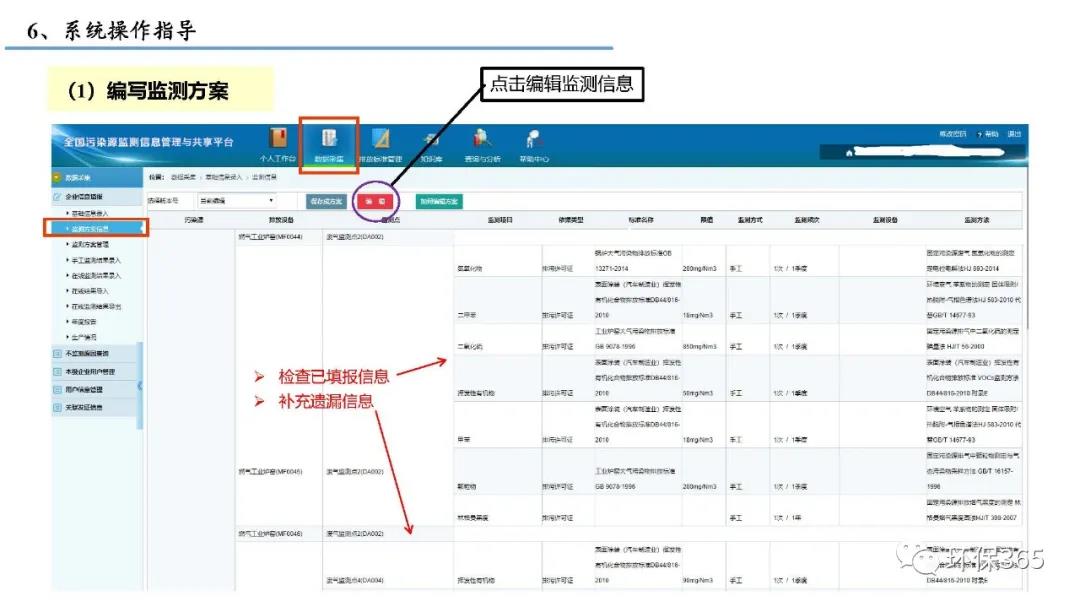This screenshot has width=1080, height=607.
Task: Open the 当前编辑 version dropdown
Action: pyautogui.click(x=237, y=201)
